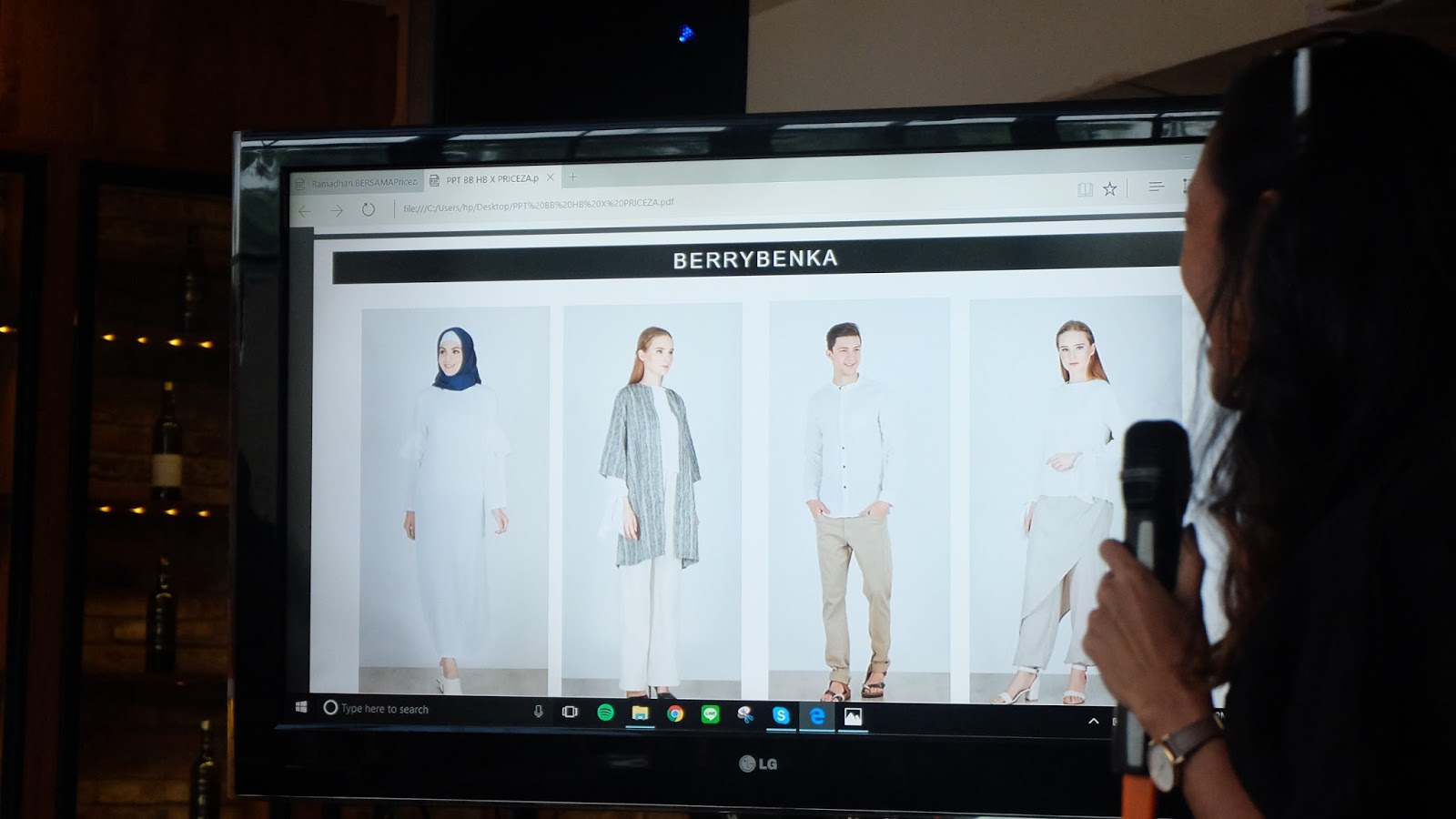Click the browser Back arrow
The image size is (1456, 819).
305,210
